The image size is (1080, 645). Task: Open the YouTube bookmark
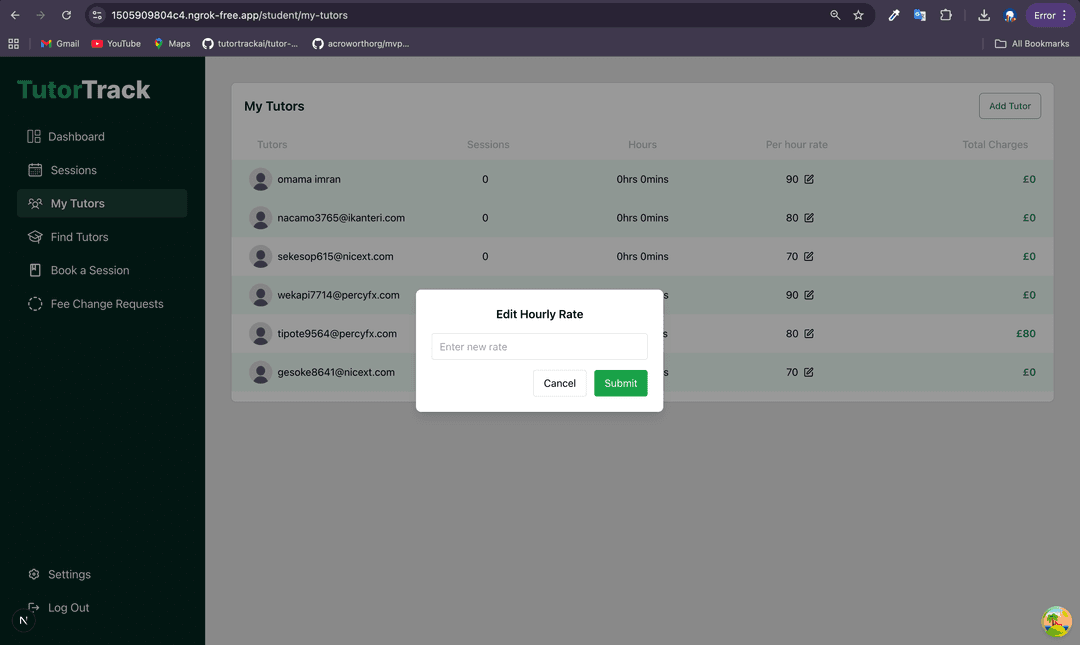116,43
